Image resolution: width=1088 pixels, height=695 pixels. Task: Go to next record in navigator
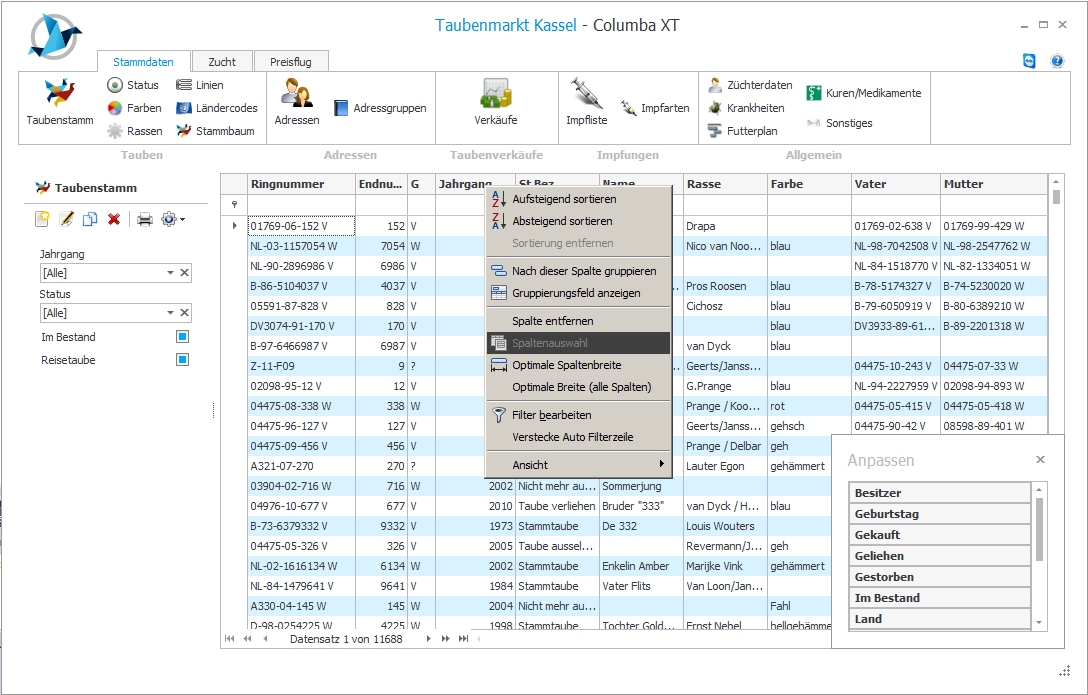click(x=429, y=638)
